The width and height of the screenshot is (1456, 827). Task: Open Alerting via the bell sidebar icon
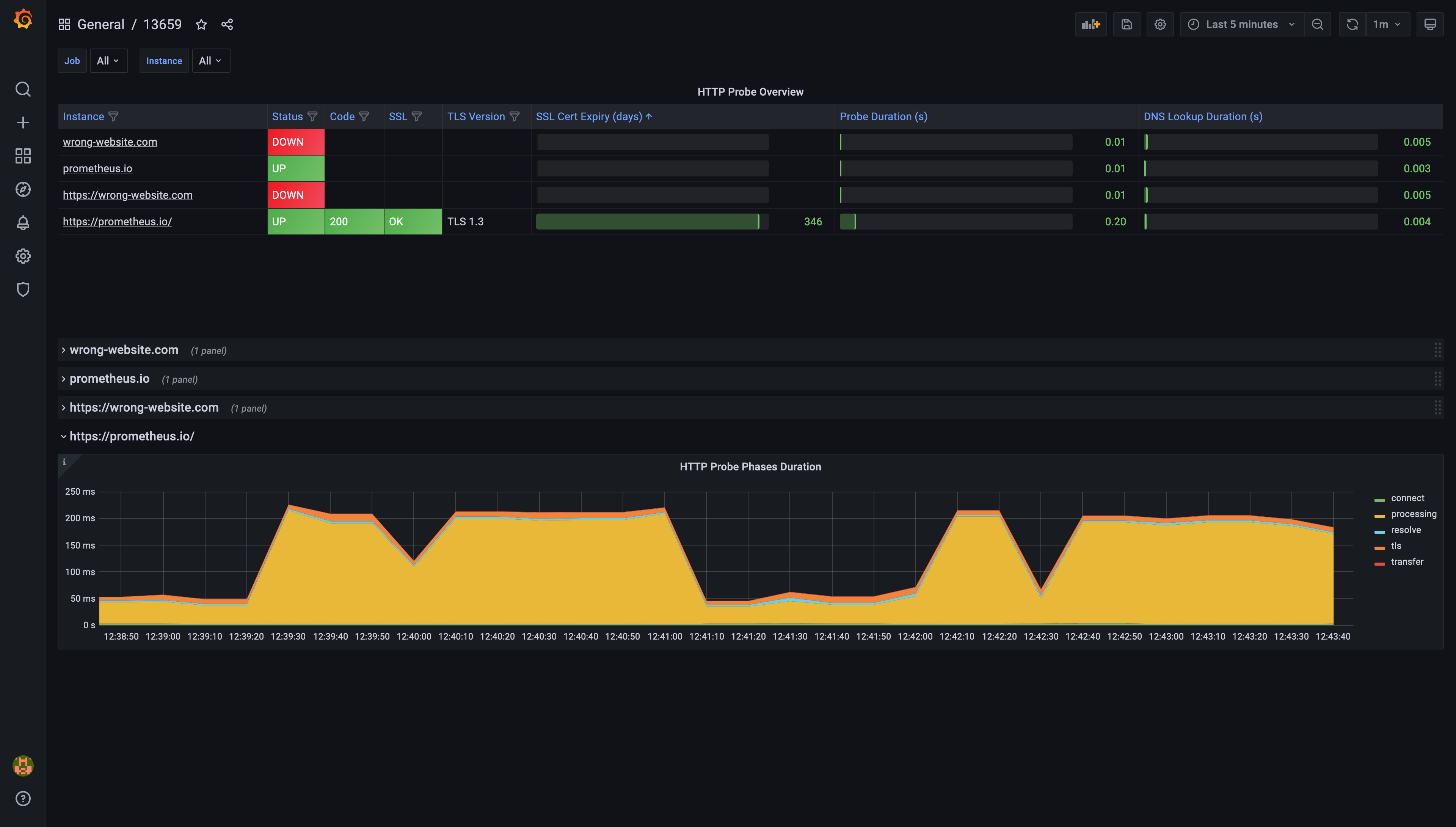click(23, 223)
